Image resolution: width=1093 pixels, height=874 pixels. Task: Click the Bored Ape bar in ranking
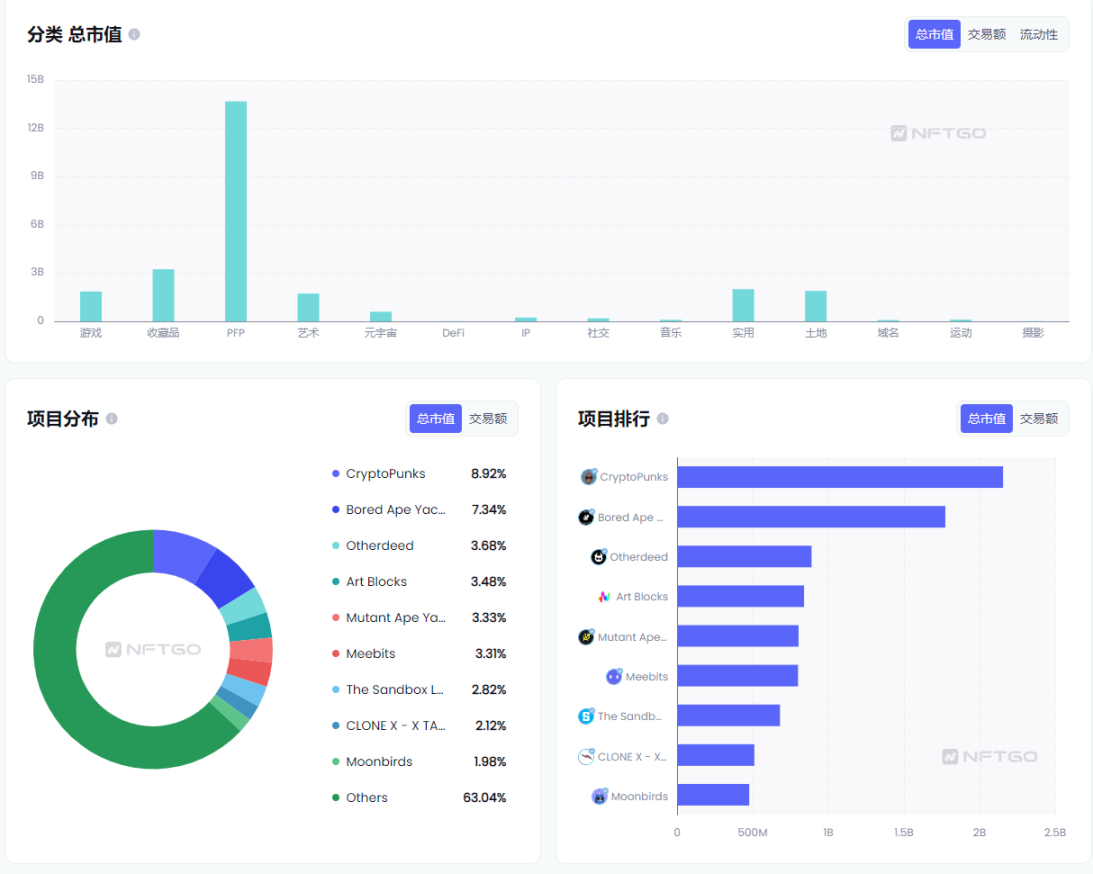[x=811, y=517]
